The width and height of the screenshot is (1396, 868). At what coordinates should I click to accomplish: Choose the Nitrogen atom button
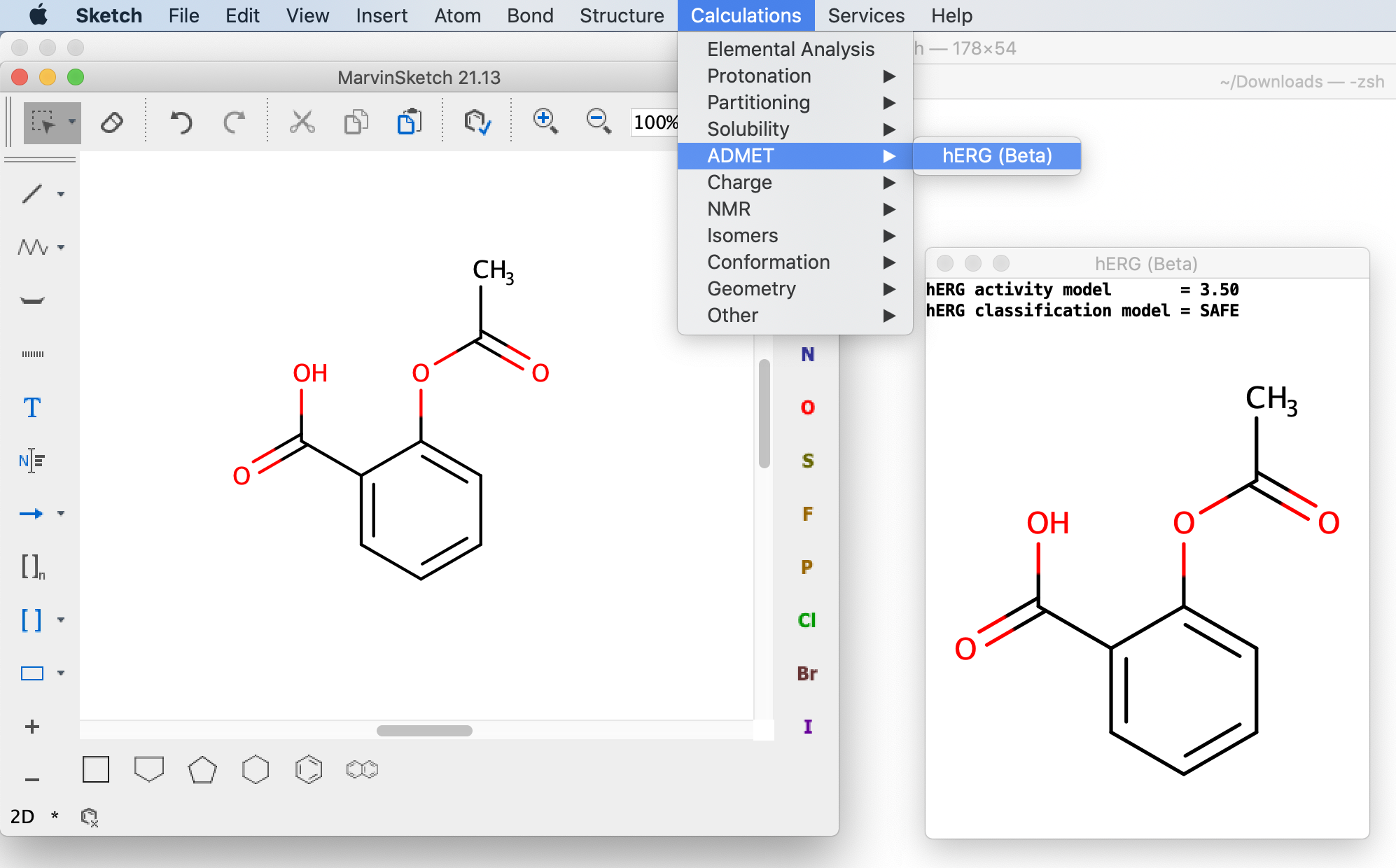pos(807,354)
